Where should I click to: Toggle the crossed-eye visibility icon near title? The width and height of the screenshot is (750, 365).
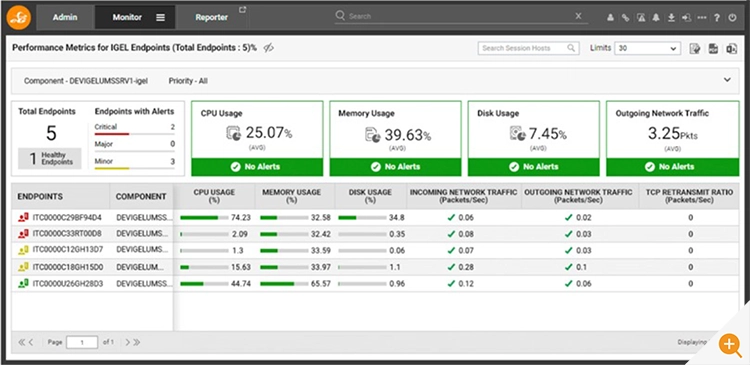pyautogui.click(x=269, y=47)
